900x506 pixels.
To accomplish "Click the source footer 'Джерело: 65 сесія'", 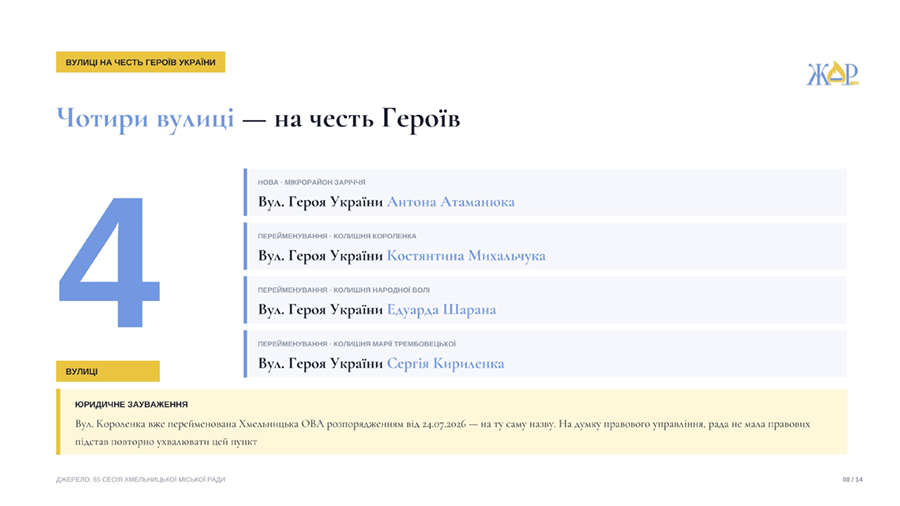I will coord(141,480).
